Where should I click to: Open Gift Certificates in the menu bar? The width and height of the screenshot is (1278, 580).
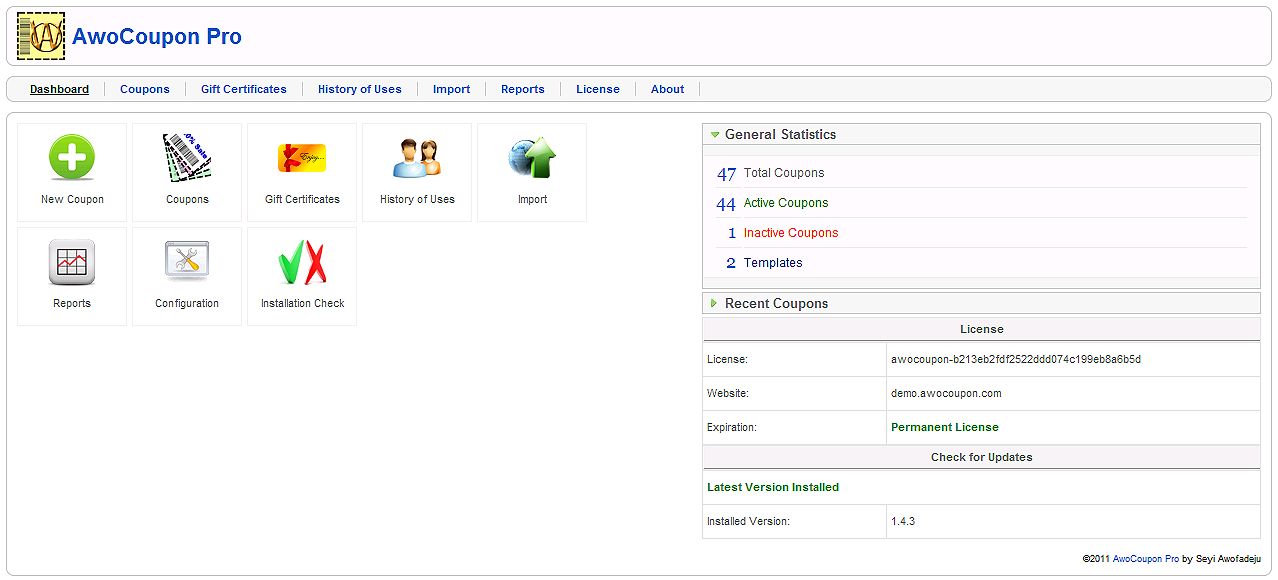coord(244,89)
